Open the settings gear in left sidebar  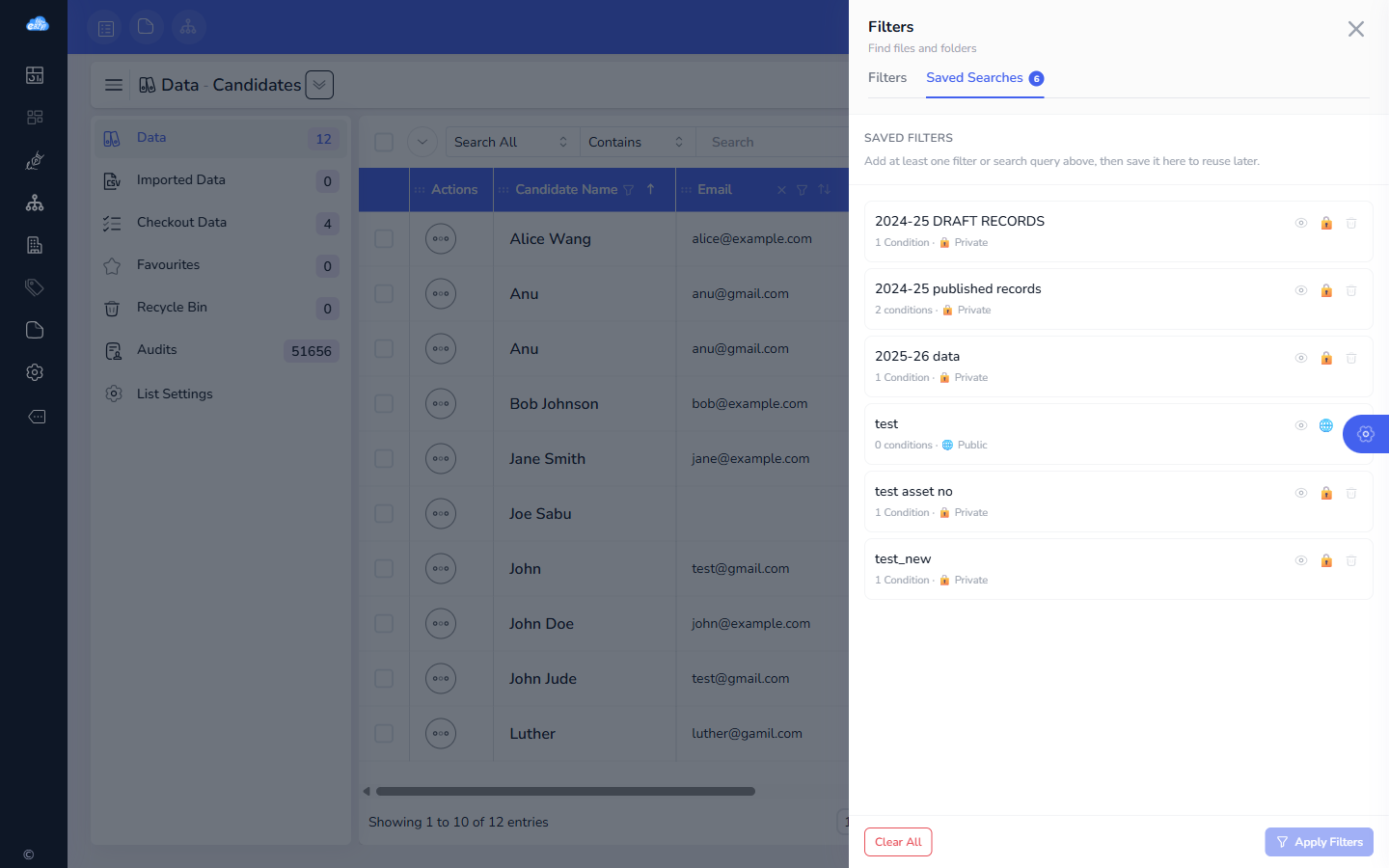coord(35,372)
